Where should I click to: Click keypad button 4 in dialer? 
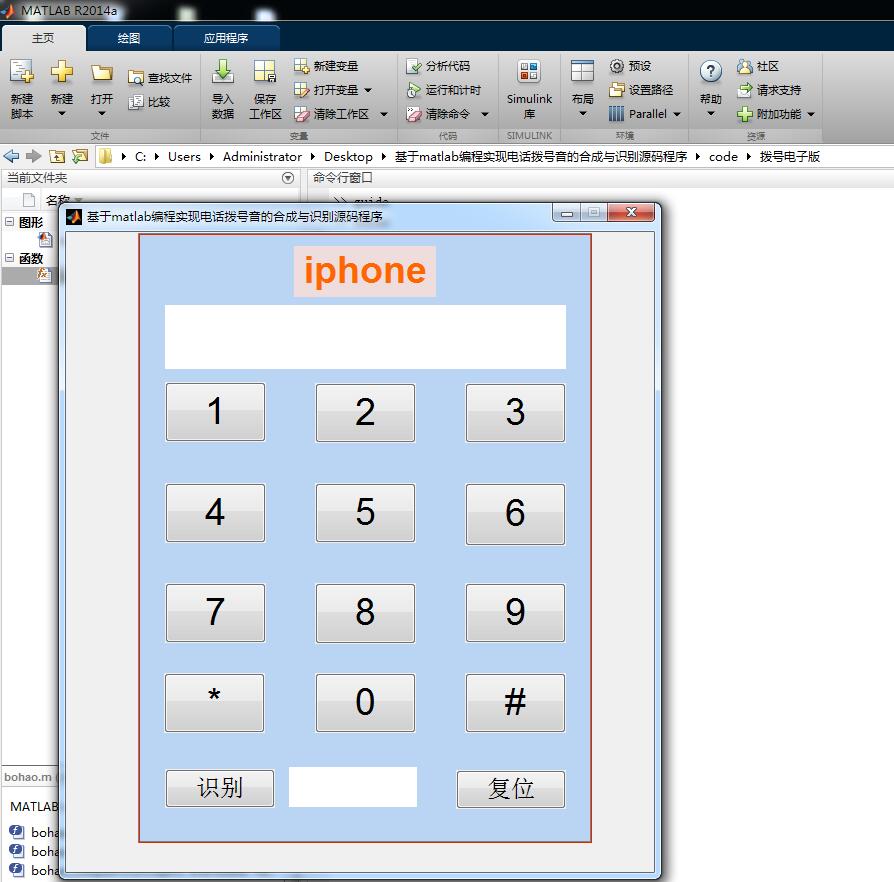[216, 513]
